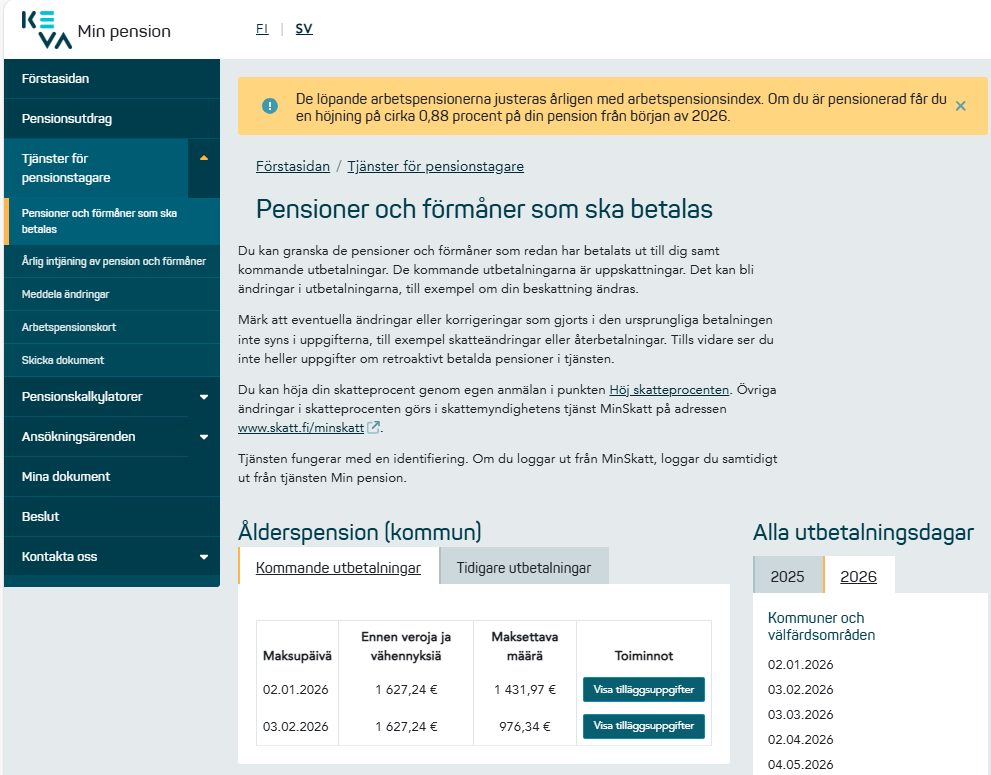The image size is (991, 775).
Task: Click the info icon in yellow banner
Action: (x=270, y=106)
